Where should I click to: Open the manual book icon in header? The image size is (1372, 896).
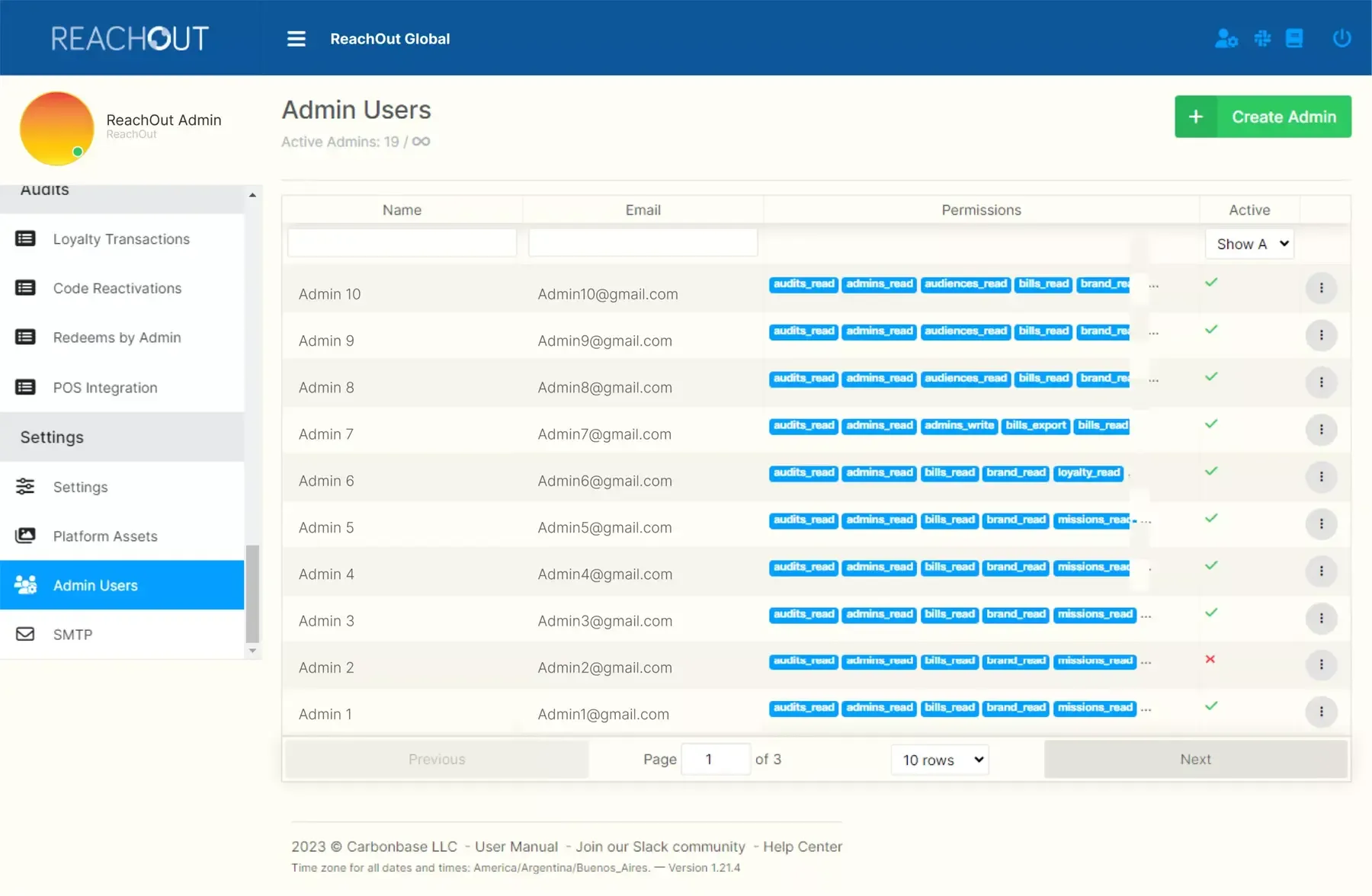(x=1294, y=38)
